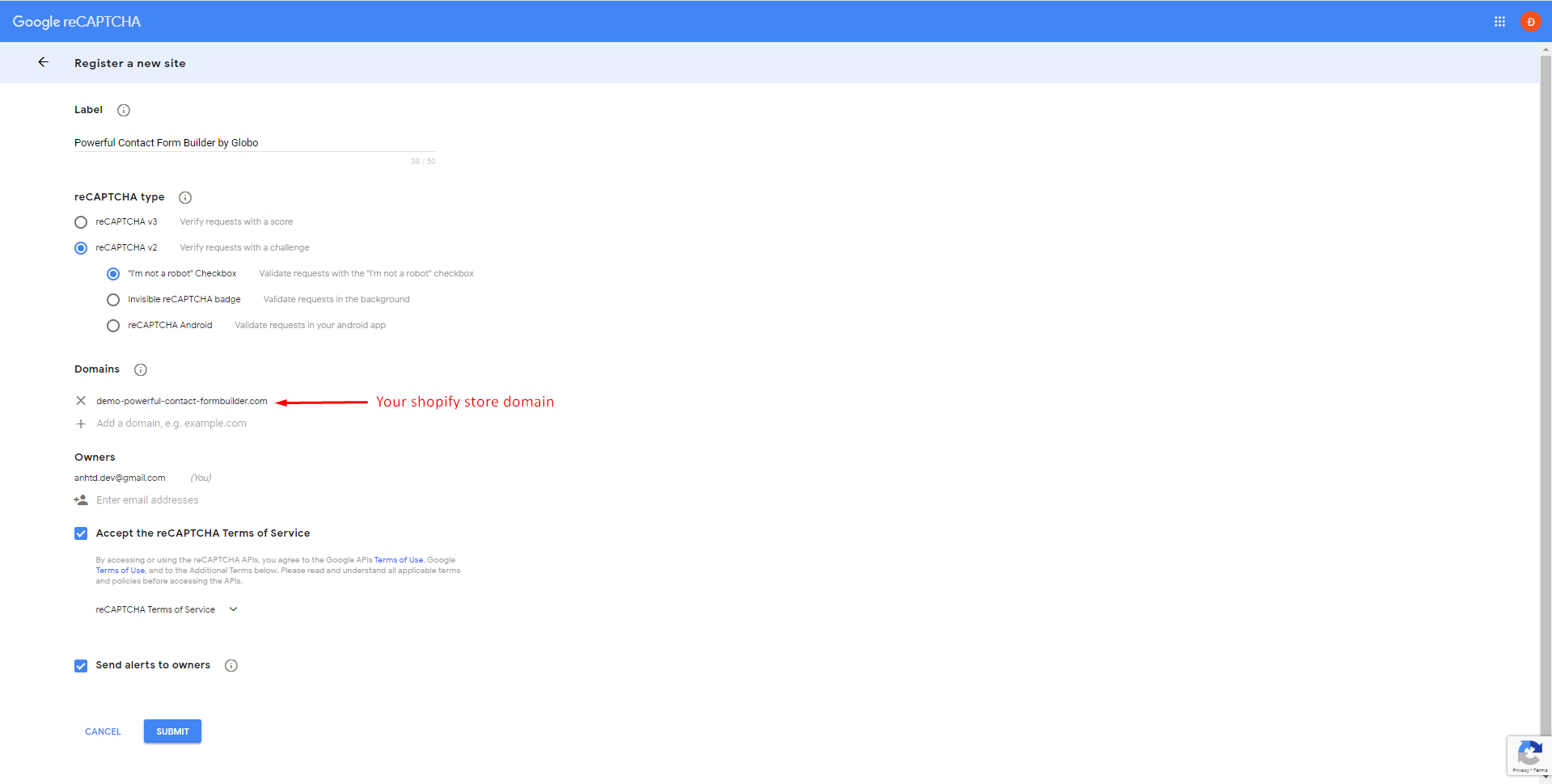The image size is (1552, 784).
Task: Choose Invisible reCAPTCHA badge option
Action: (x=113, y=300)
